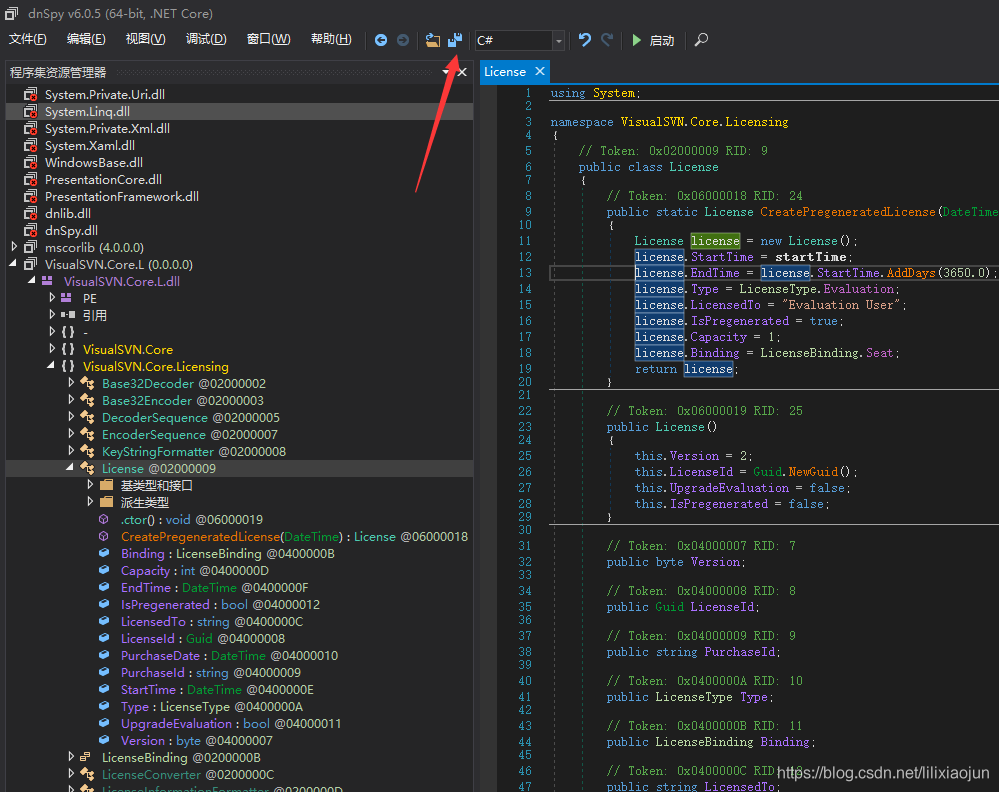Collapse the License @02000009 class node
The image size is (999, 792).
[71, 468]
